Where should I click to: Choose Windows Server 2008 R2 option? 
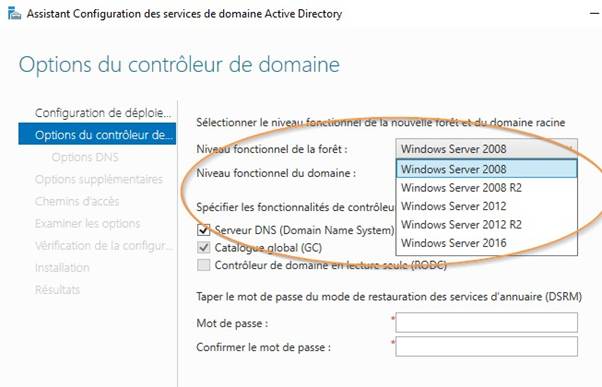pos(486,188)
